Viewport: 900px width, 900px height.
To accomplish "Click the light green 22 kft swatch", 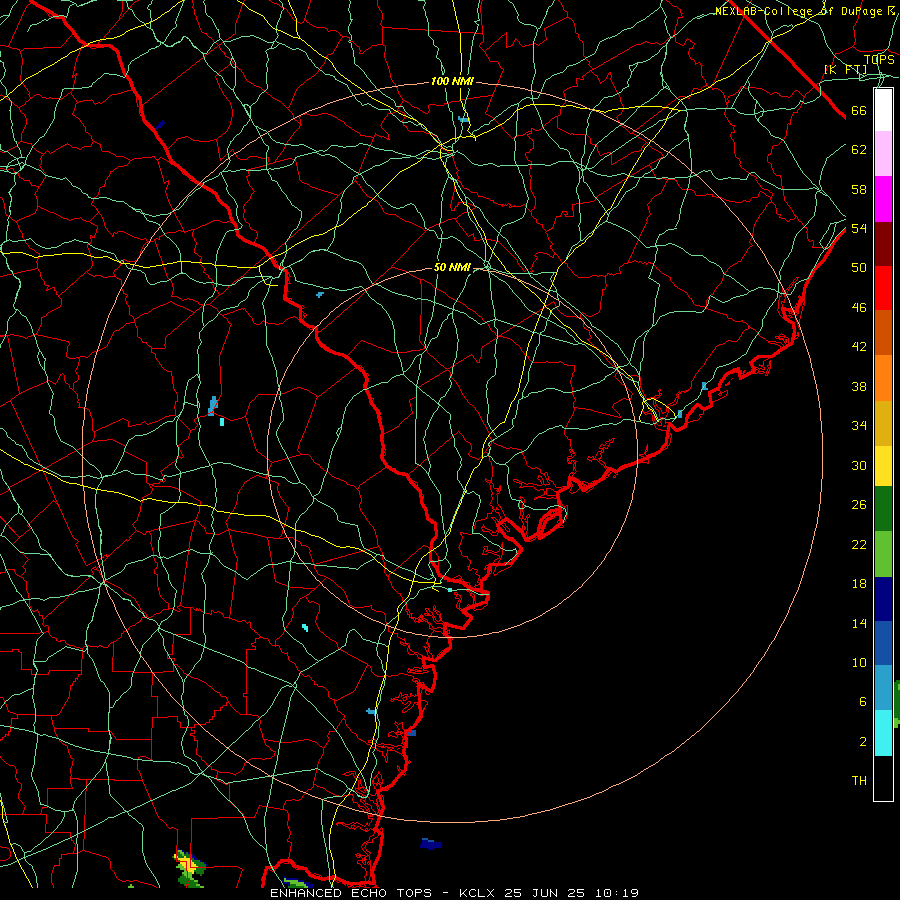I will 883,554.
